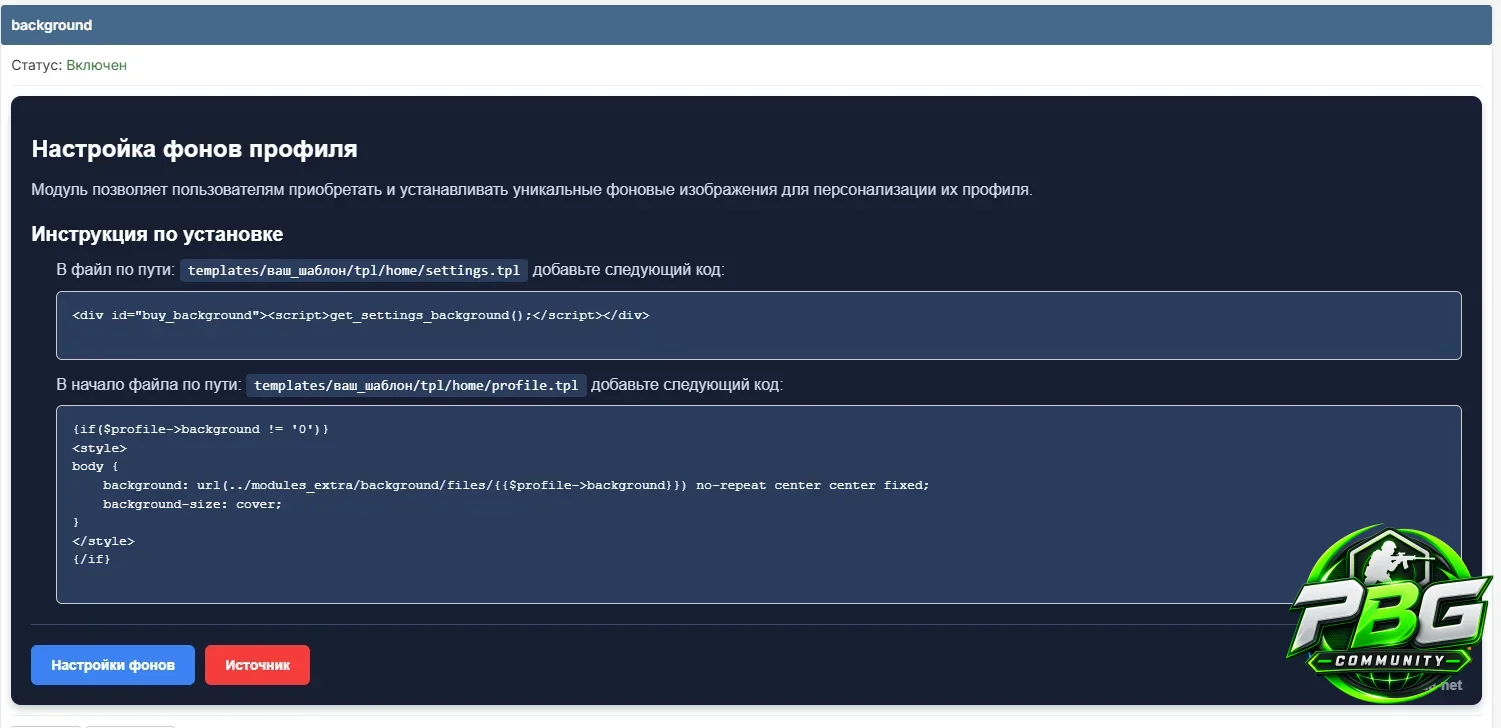Click the "В начало файла по пути:" text
Viewport: 1501px width, 728px height.
point(149,385)
